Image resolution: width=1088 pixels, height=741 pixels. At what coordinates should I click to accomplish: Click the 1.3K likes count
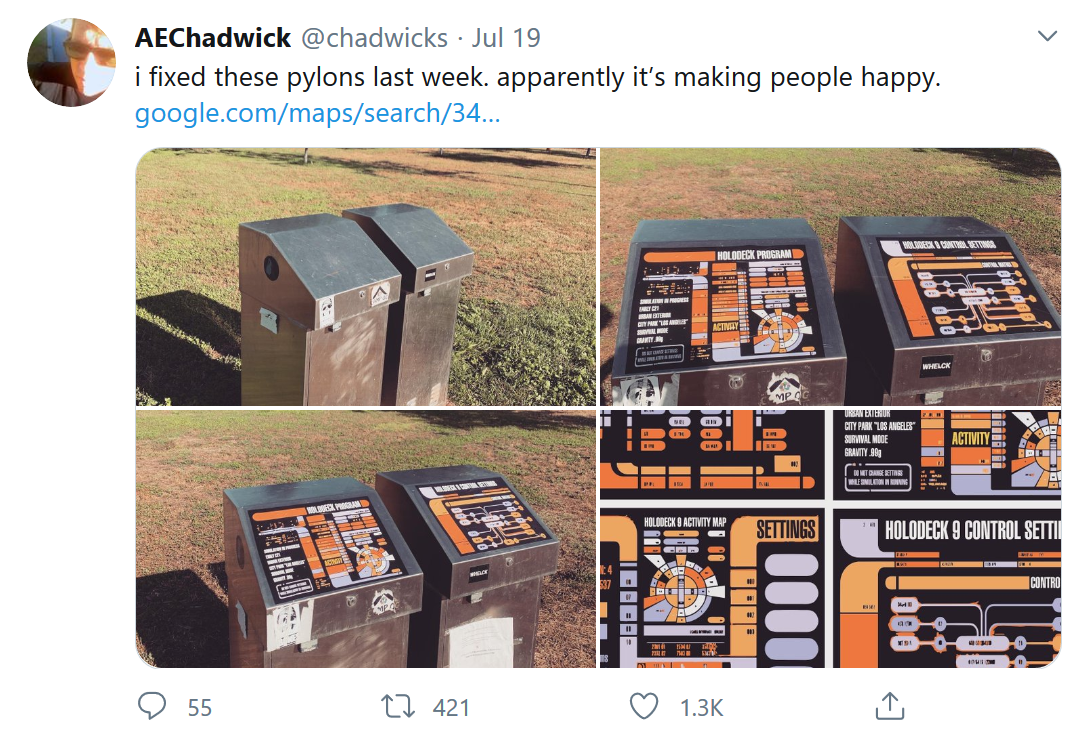[702, 708]
